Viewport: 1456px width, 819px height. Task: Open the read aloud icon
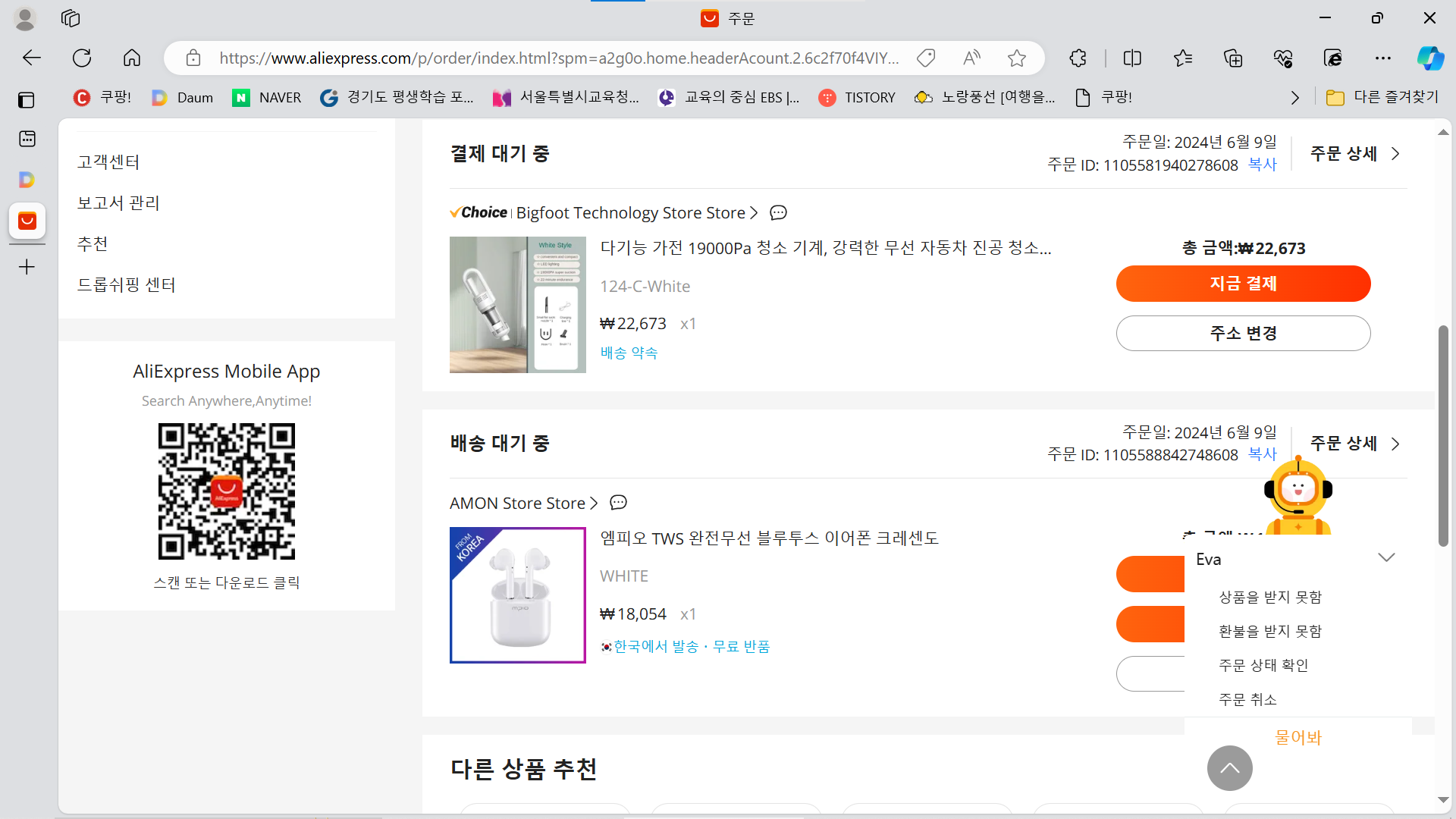[971, 58]
